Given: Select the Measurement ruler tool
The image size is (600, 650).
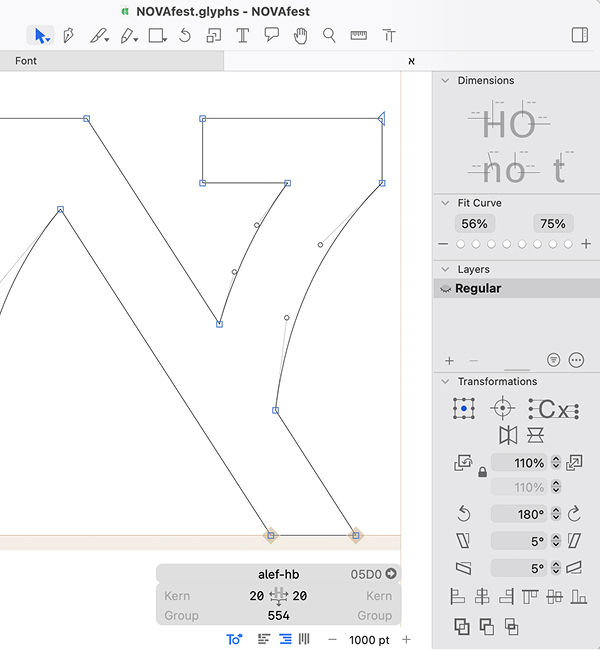Looking at the screenshot, I should click(x=359, y=36).
